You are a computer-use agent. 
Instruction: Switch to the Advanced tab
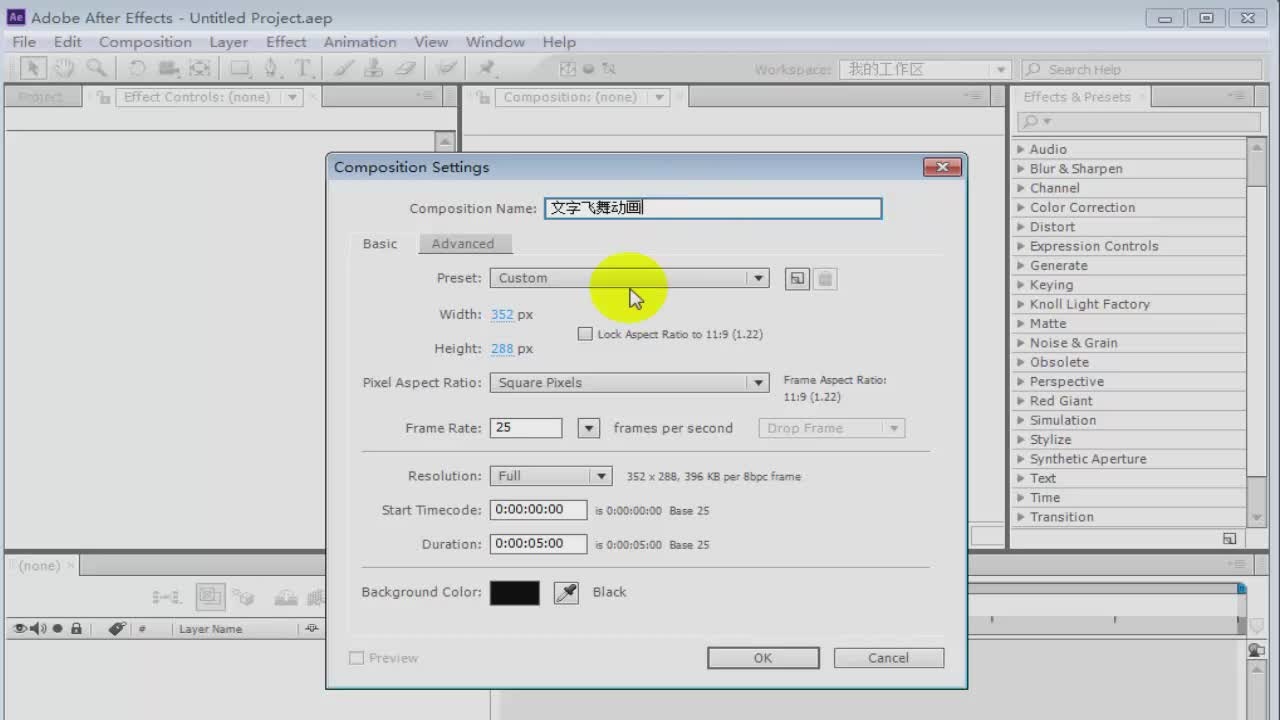[463, 244]
